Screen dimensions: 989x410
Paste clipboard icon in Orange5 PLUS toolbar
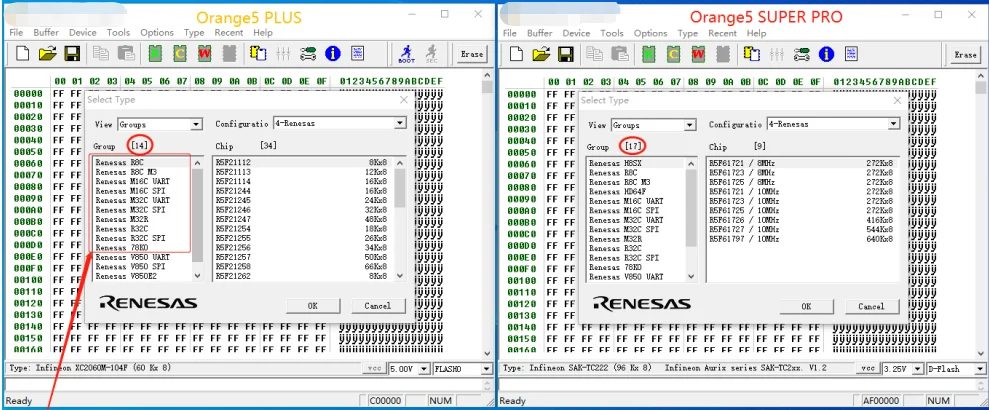coord(126,54)
